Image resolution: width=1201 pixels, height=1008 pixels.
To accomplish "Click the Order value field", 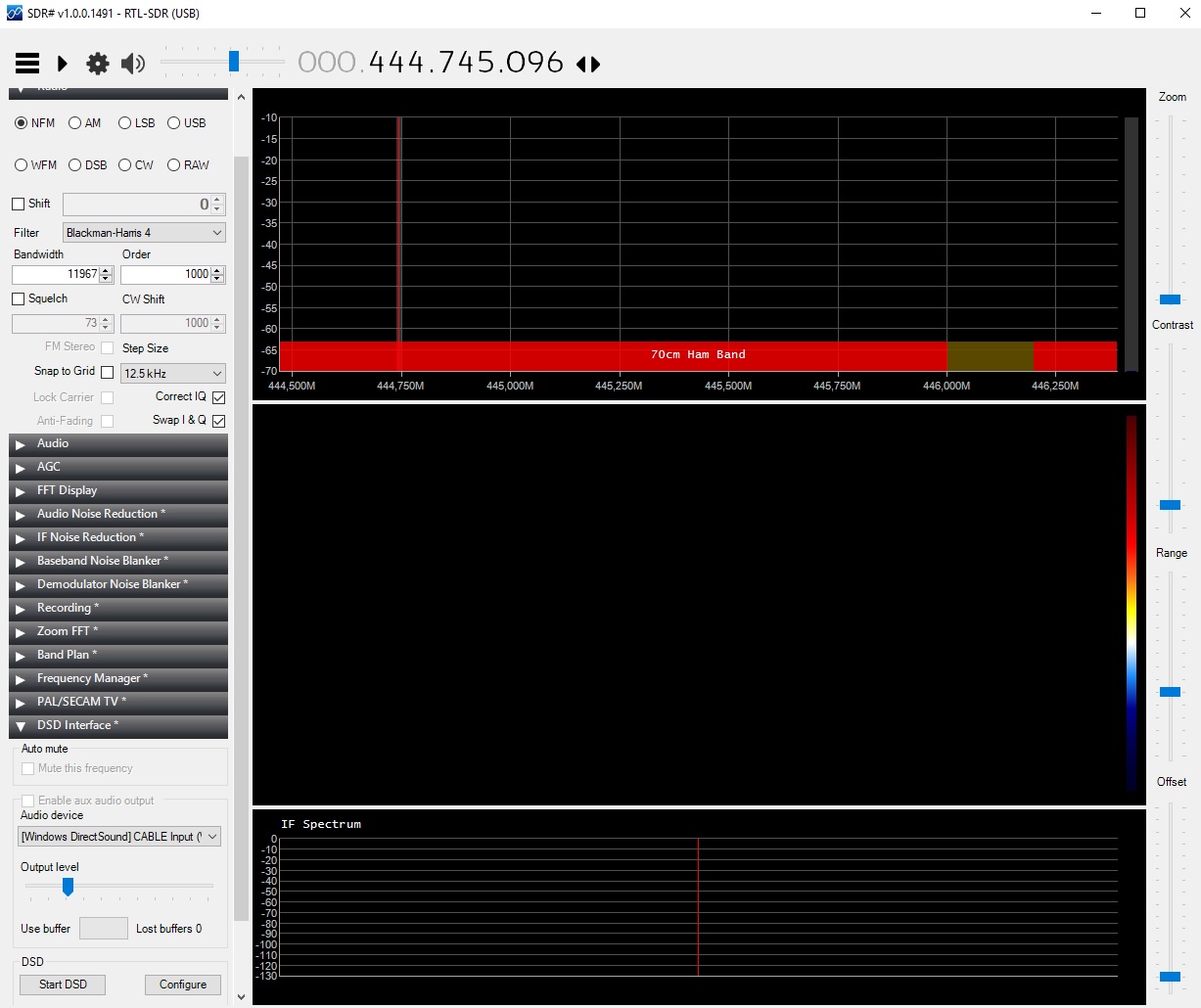I will coord(165,274).
